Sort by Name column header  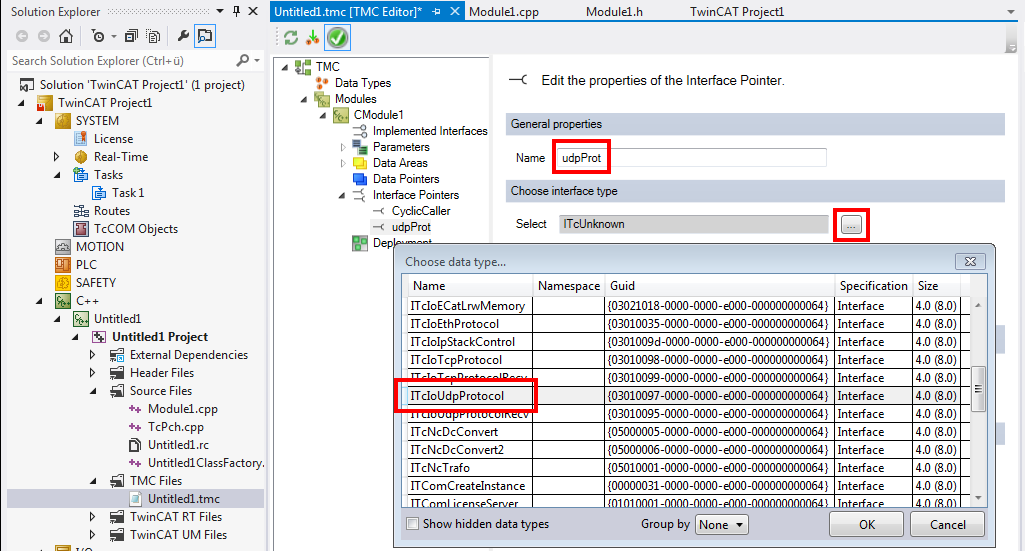(x=470, y=286)
